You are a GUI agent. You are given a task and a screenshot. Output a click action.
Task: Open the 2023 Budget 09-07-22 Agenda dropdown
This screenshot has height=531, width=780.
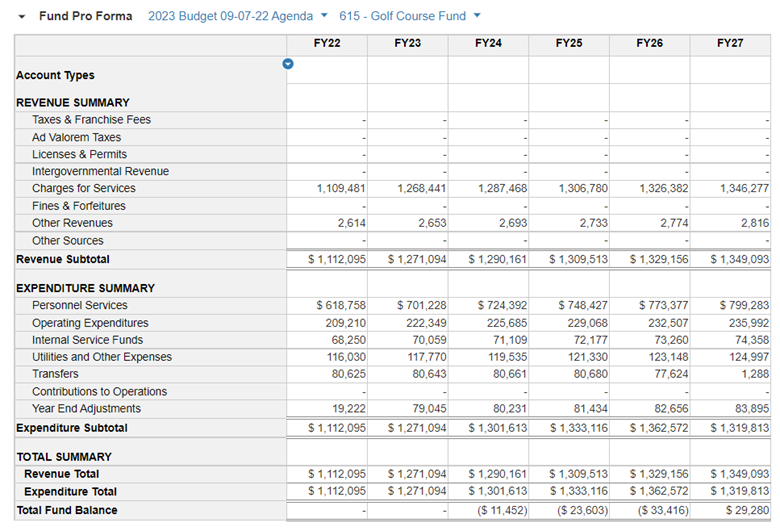tap(237, 16)
